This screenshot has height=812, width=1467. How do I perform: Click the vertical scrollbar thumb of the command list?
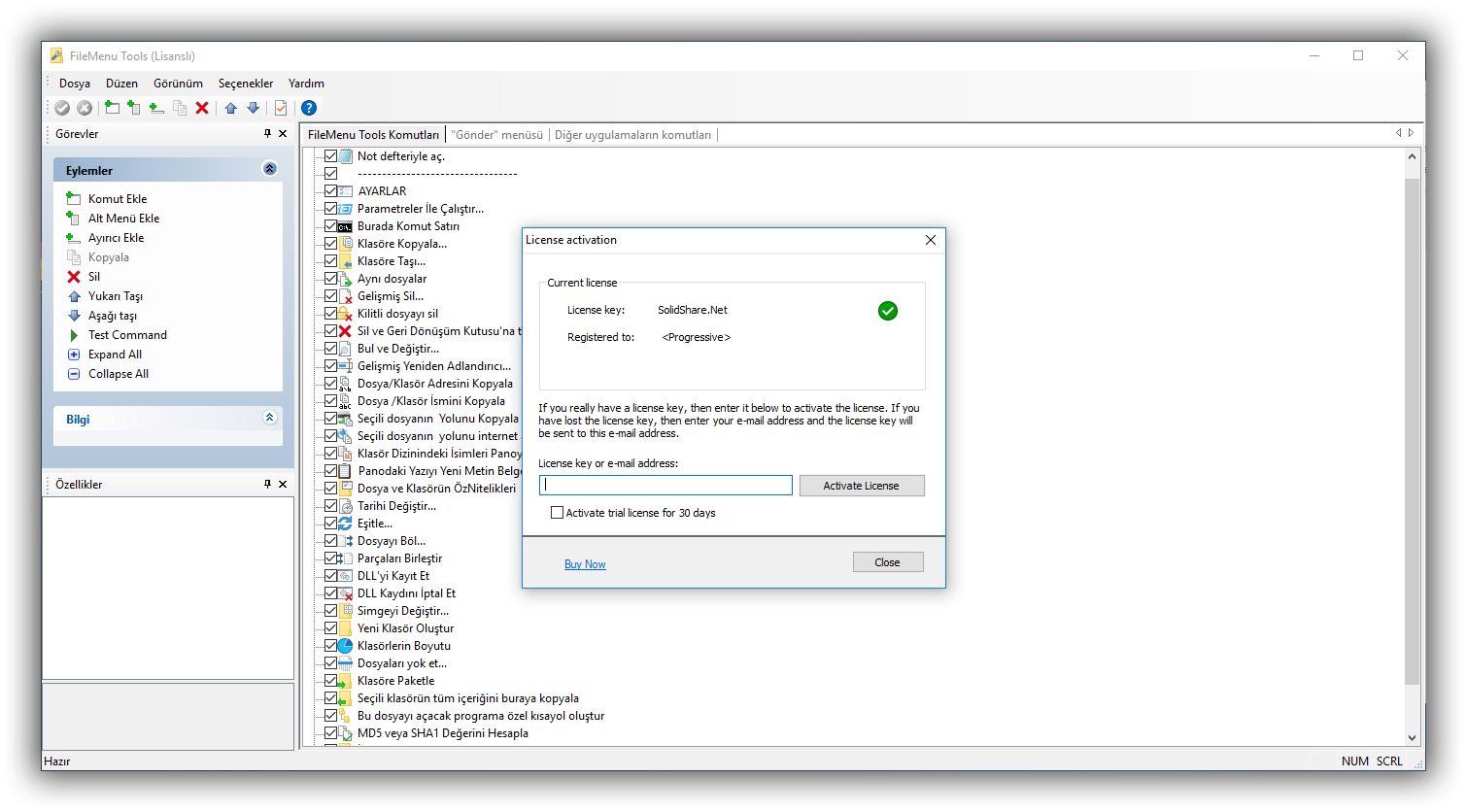[1413, 430]
